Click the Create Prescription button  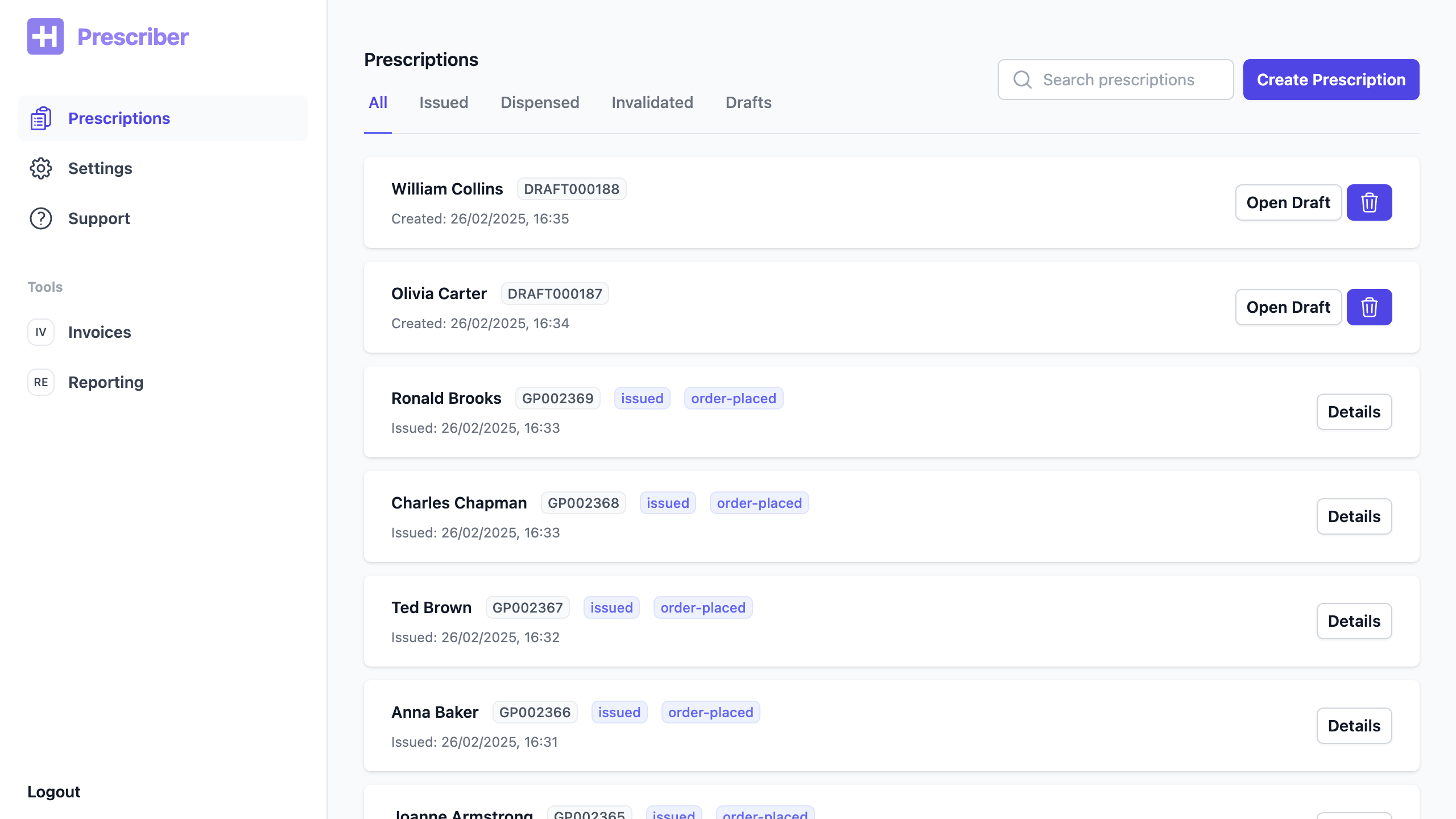click(x=1331, y=80)
